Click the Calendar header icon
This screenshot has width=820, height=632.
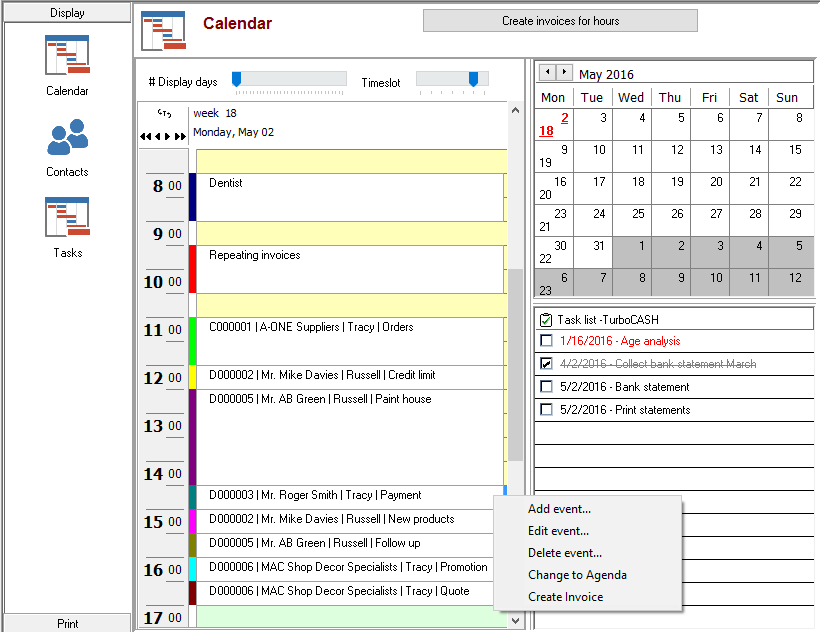(163, 30)
